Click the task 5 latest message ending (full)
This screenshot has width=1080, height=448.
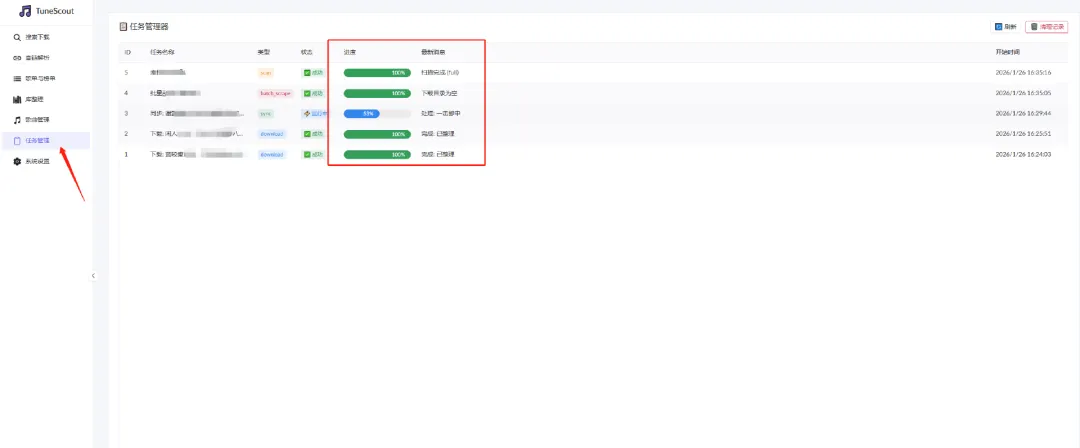tap(440, 72)
